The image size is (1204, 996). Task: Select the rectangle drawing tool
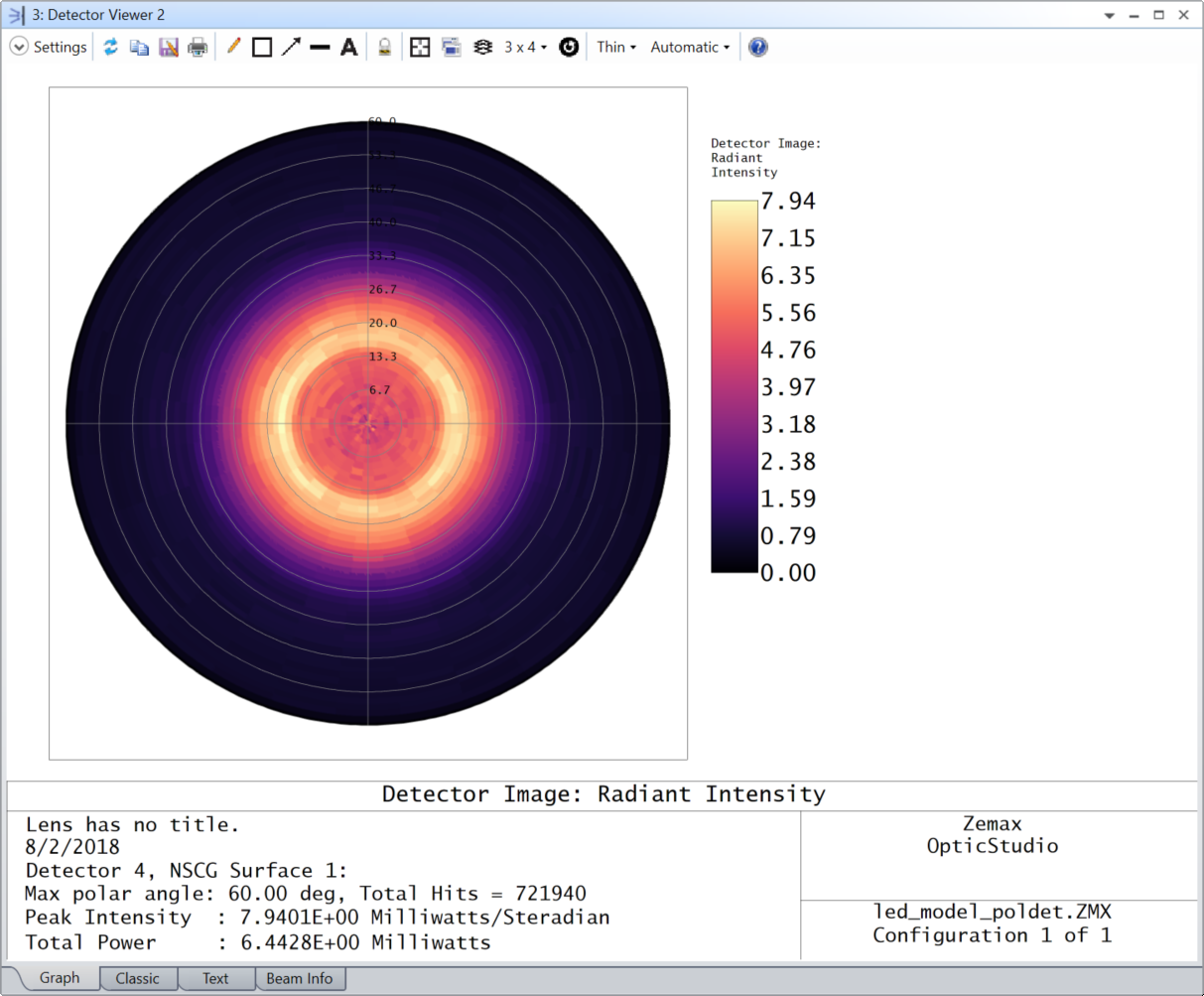click(262, 47)
